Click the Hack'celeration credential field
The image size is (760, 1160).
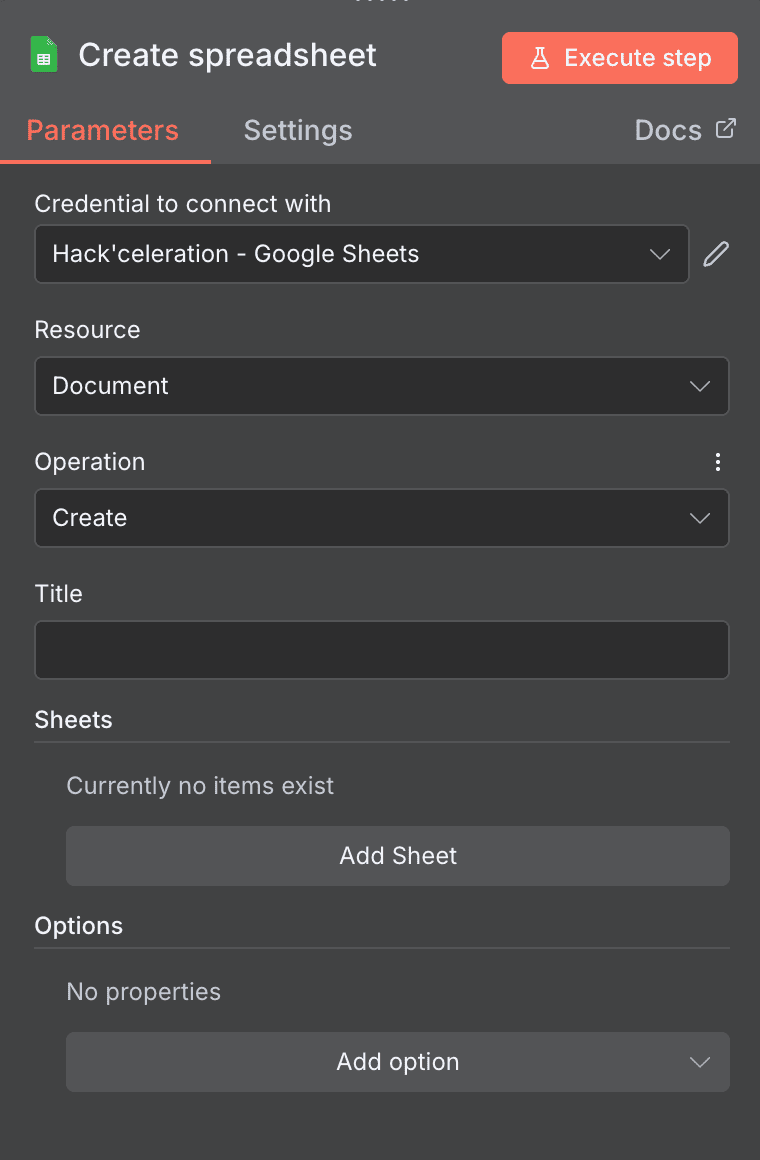(x=362, y=254)
